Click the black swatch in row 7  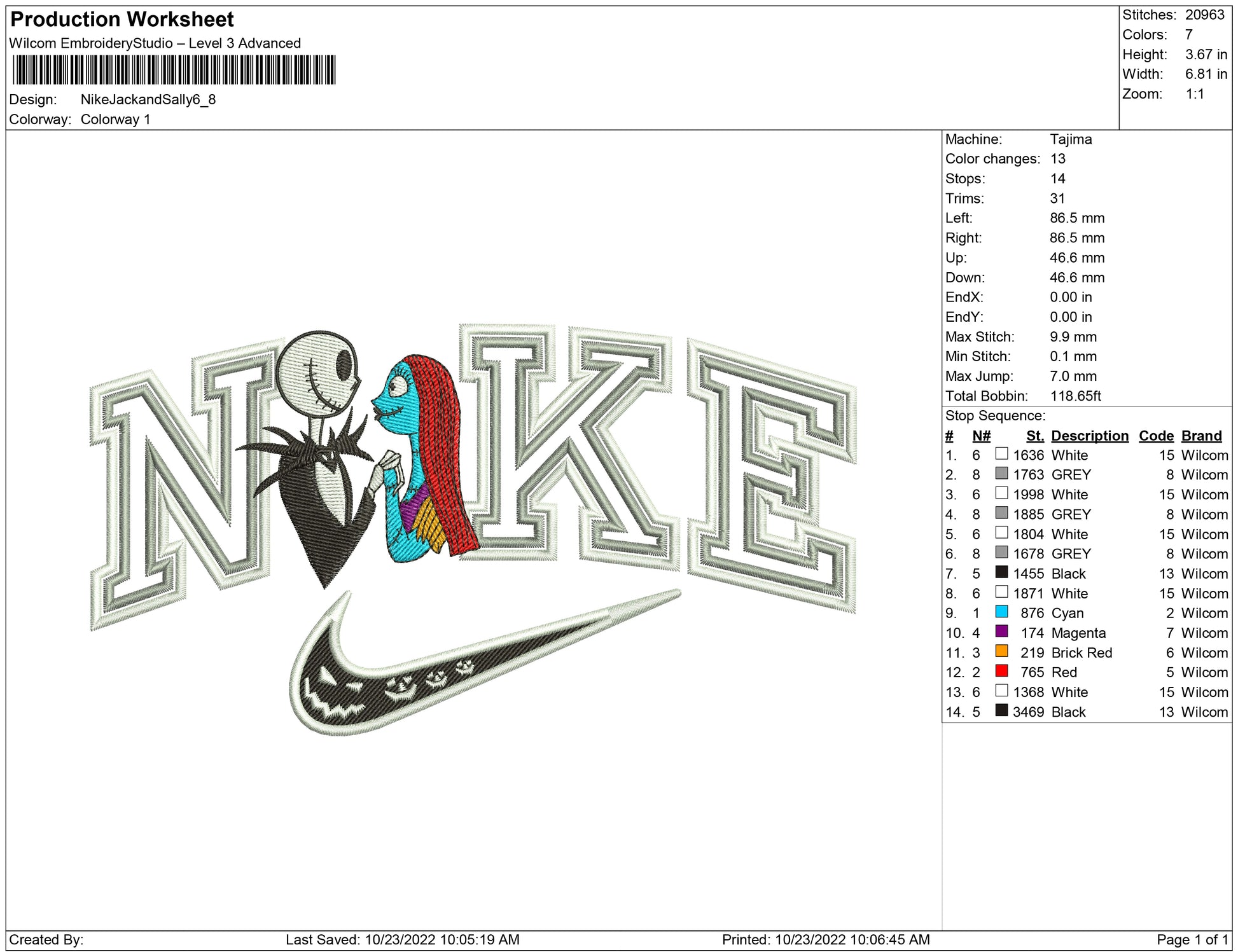1001,572
